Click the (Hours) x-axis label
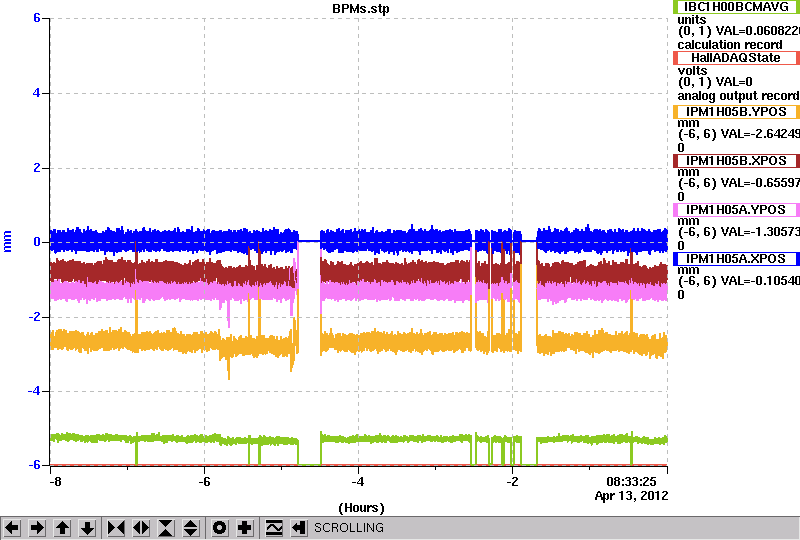Image resolution: width=800 pixels, height=540 pixels. (361, 508)
